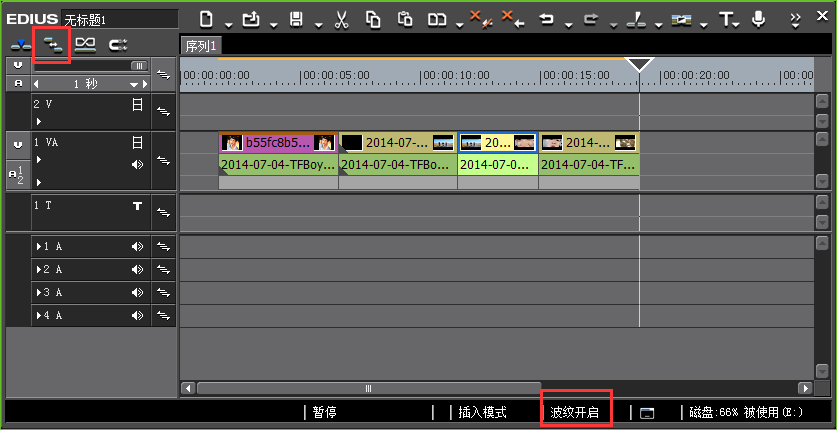Toggle title visibility on 1 T track
Screen dimensions: 837x430
[x=138, y=205]
